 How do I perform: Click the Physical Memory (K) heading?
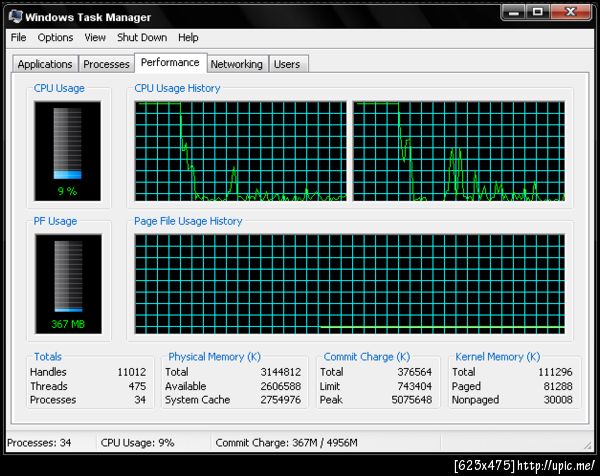pos(215,357)
